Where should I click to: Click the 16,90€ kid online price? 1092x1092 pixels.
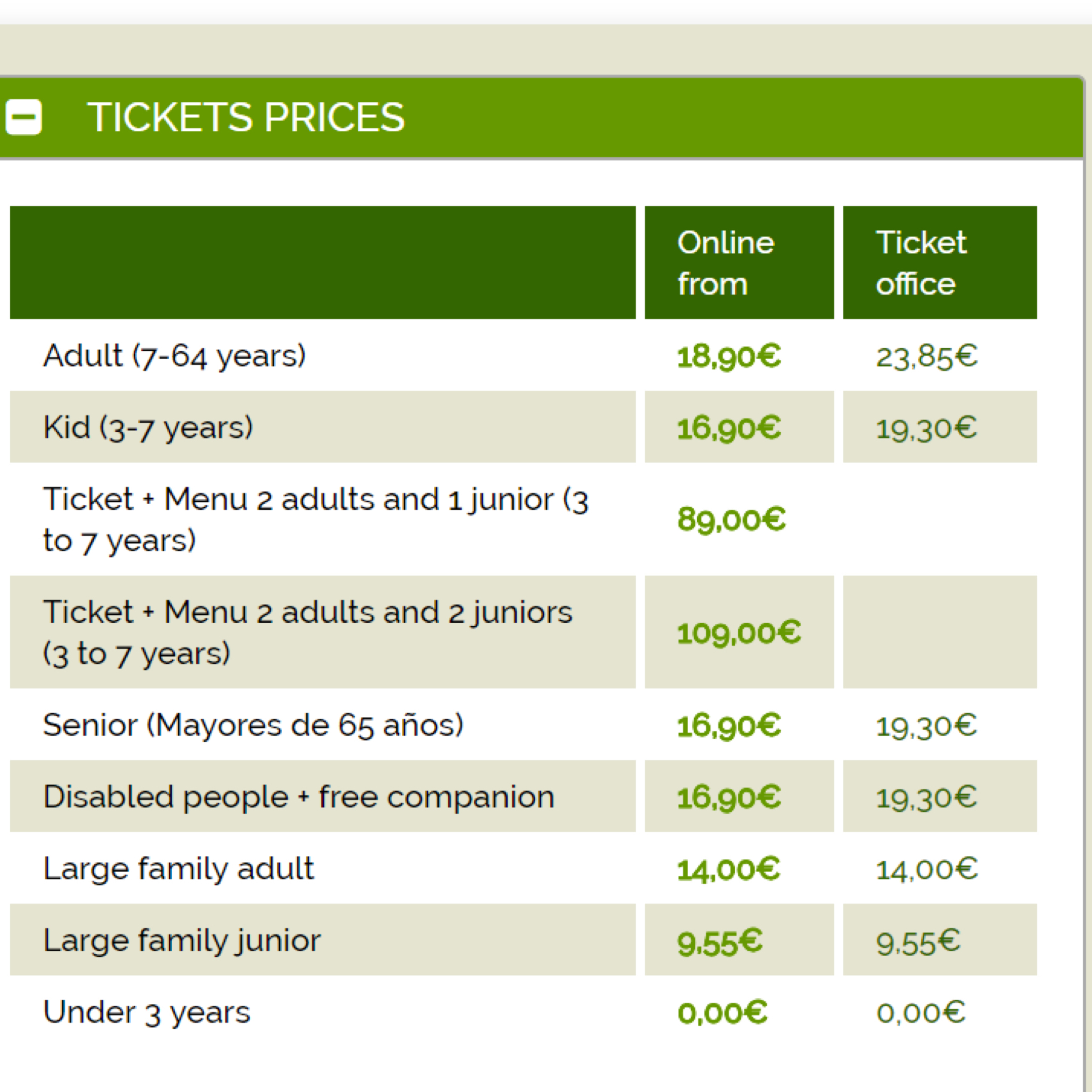(729, 428)
